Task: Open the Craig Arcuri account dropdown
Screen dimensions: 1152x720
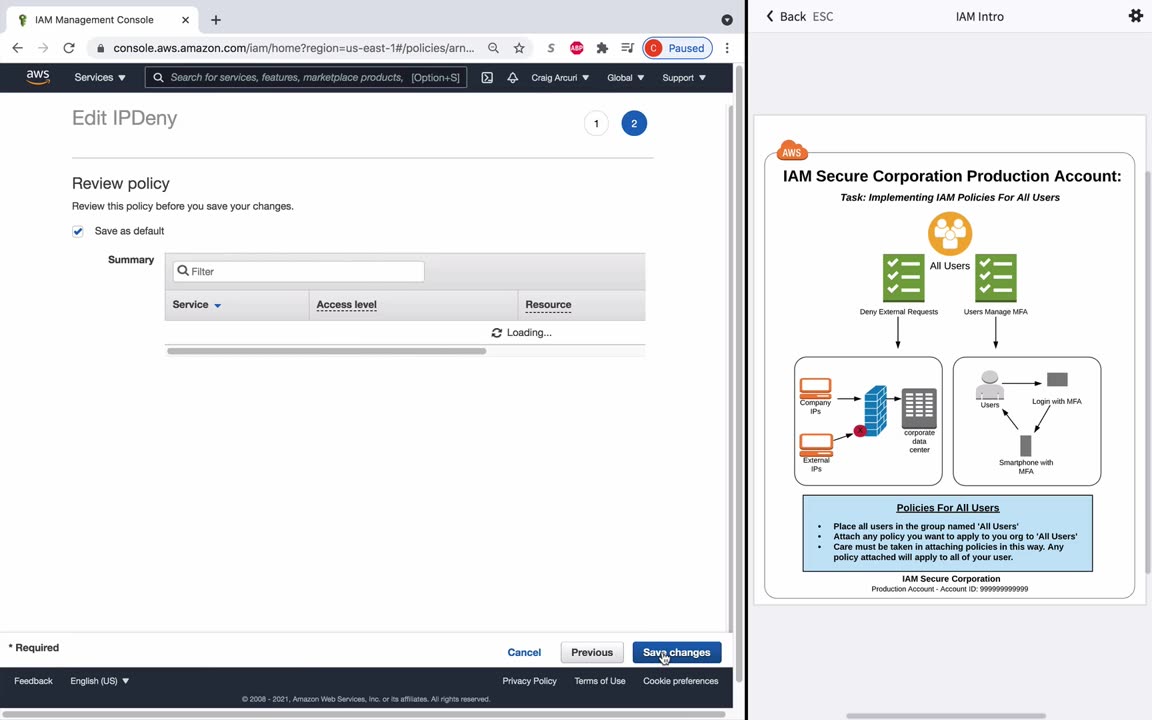Action: click(x=560, y=77)
